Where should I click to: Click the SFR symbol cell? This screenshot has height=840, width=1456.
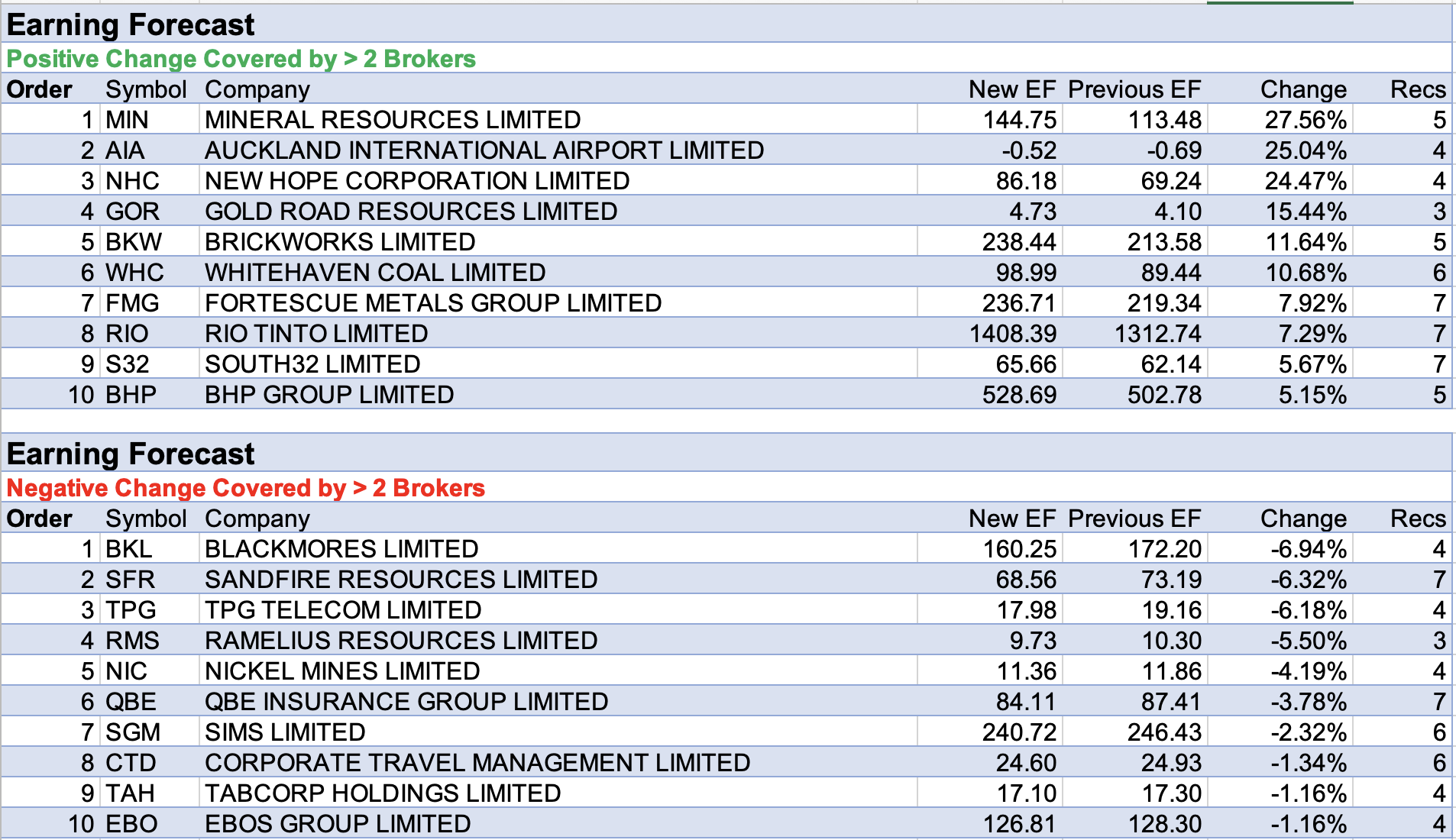coord(130,580)
